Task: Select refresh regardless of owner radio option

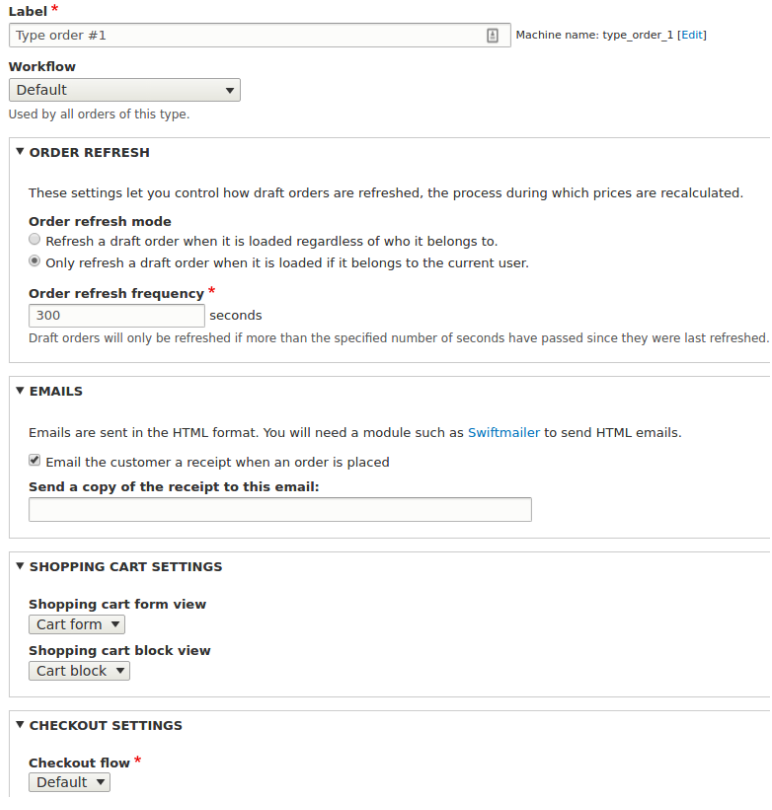Action: [x=35, y=240]
